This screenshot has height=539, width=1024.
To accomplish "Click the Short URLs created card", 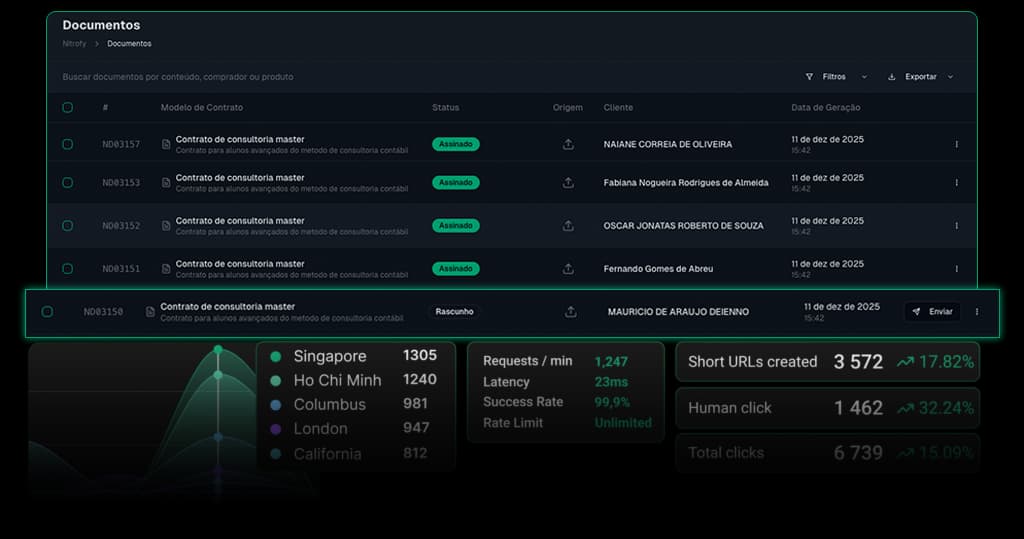I will point(827,362).
